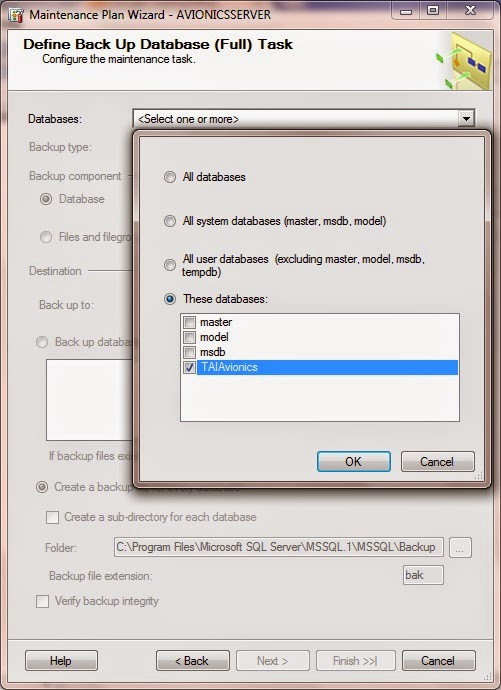Click the Maintenance Plan Wizard title bar icon
Screen dimensions: 501x690
coord(16,15)
